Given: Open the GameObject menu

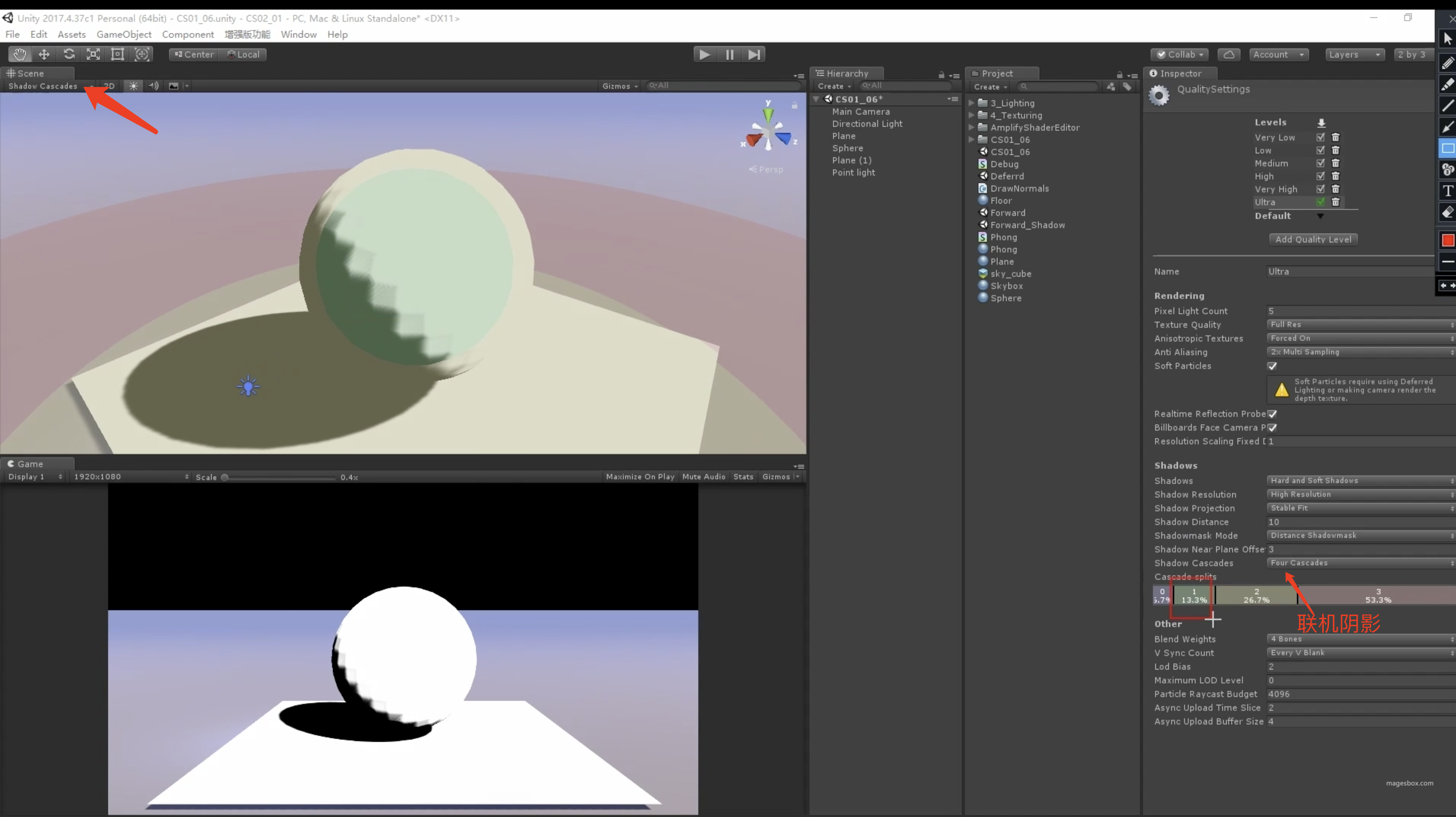Looking at the screenshot, I should point(124,34).
